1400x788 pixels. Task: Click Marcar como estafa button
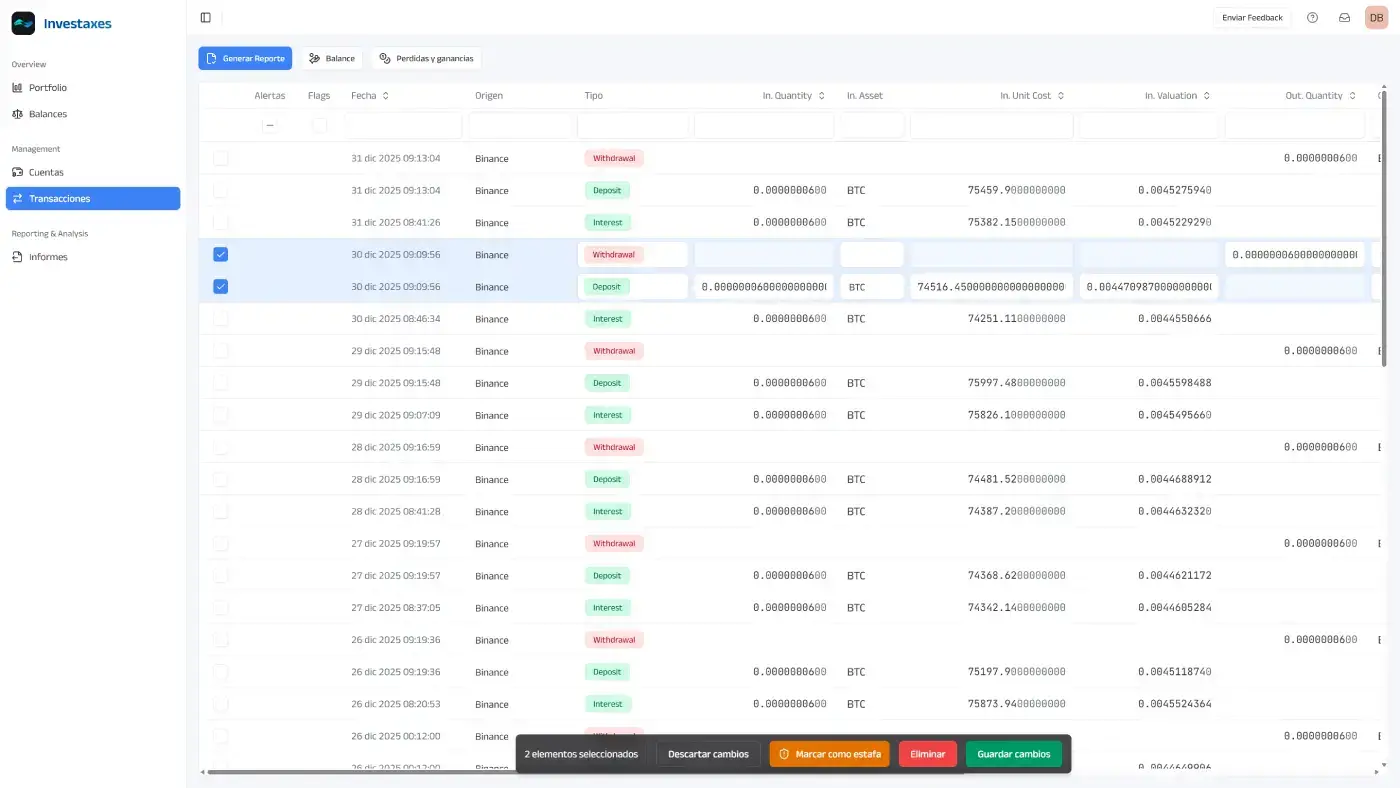click(829, 754)
